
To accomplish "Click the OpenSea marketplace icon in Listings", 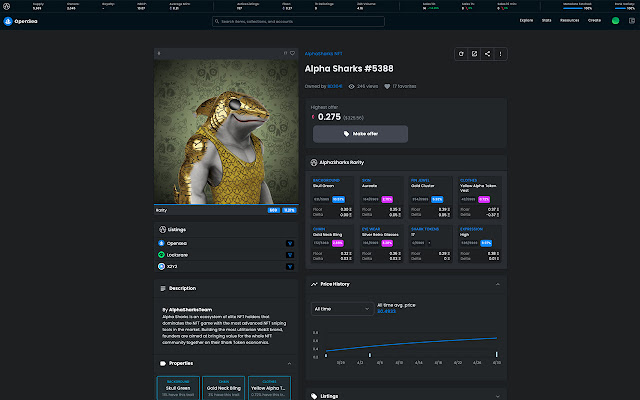I will (x=161, y=243).
